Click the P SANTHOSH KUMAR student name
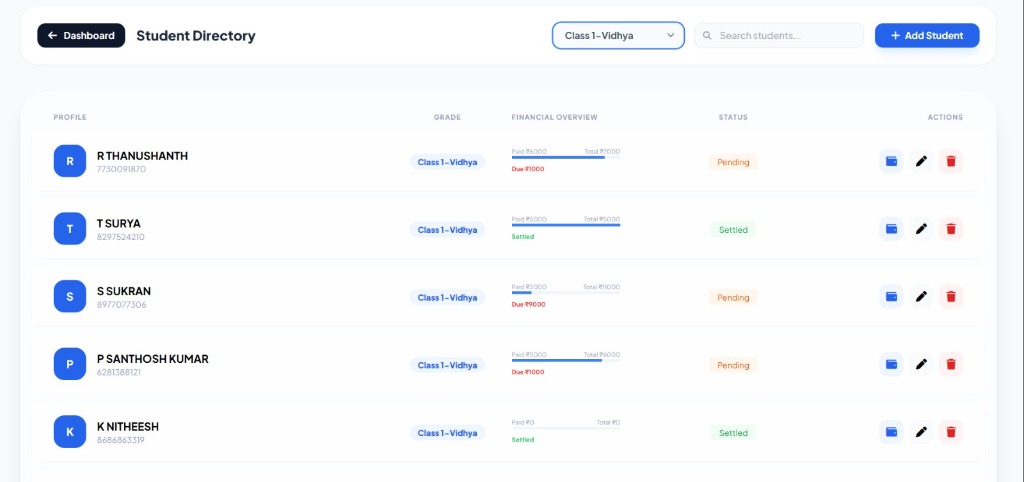Image resolution: width=1024 pixels, height=482 pixels. coord(153,359)
